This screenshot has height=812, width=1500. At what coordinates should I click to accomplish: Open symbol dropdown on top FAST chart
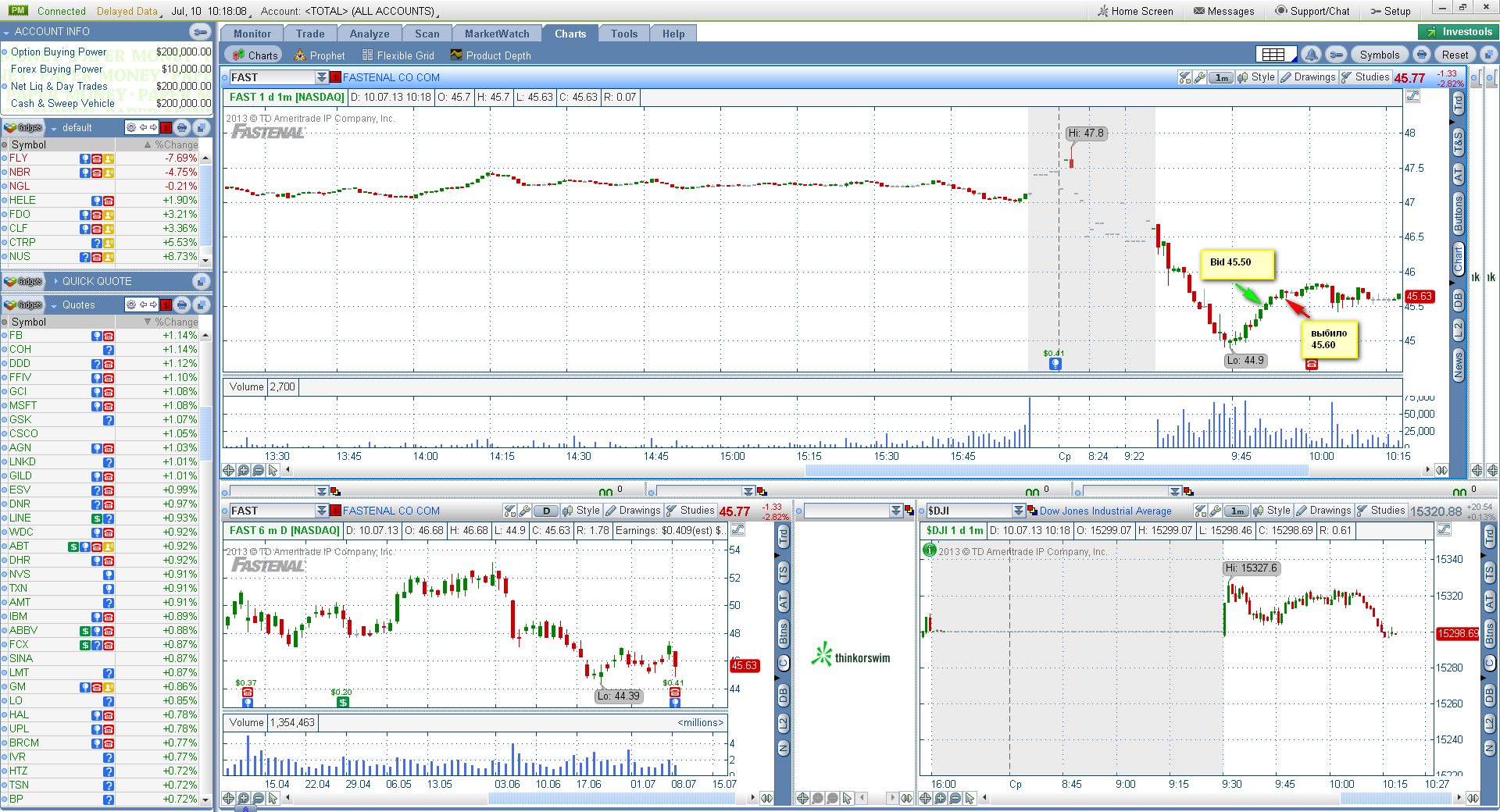(x=322, y=77)
